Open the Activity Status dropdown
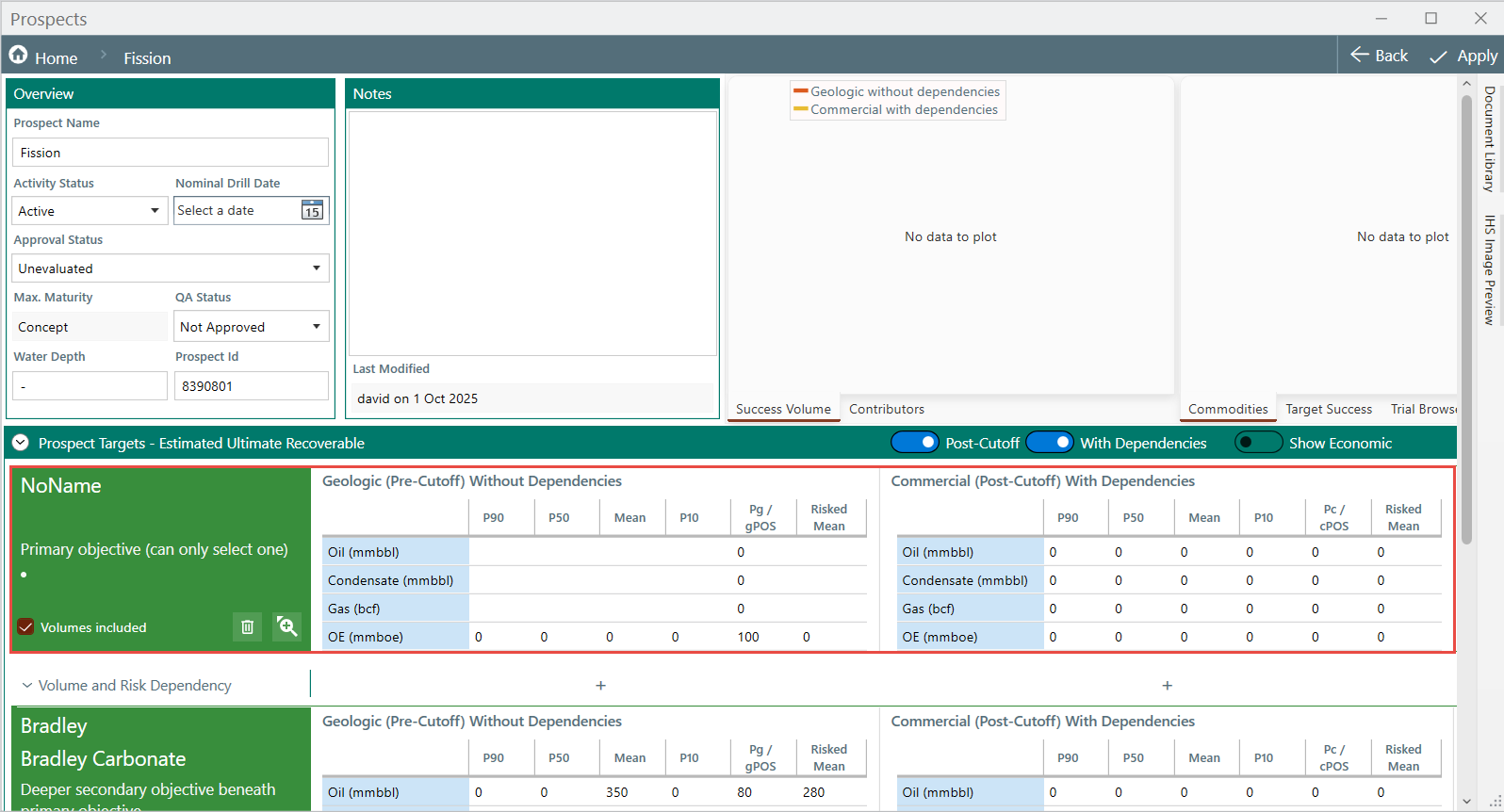Image resolution: width=1504 pixels, height=812 pixels. coord(90,211)
